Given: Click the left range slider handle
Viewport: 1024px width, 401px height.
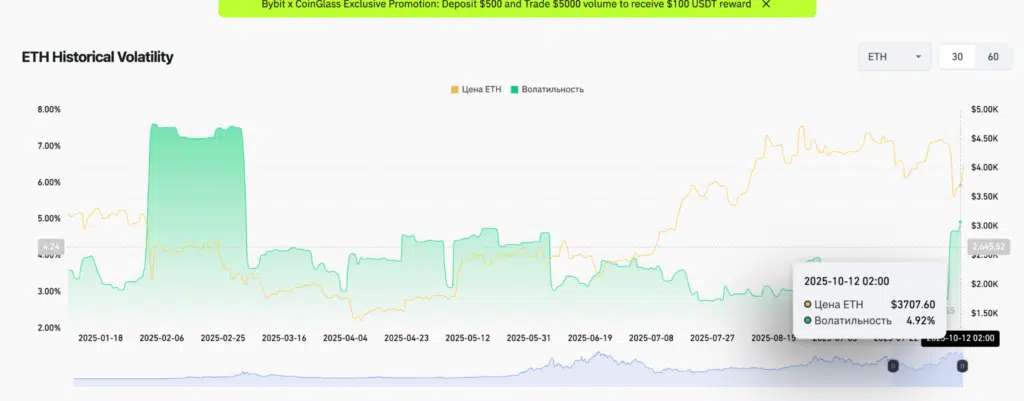Looking at the screenshot, I should 894,367.
